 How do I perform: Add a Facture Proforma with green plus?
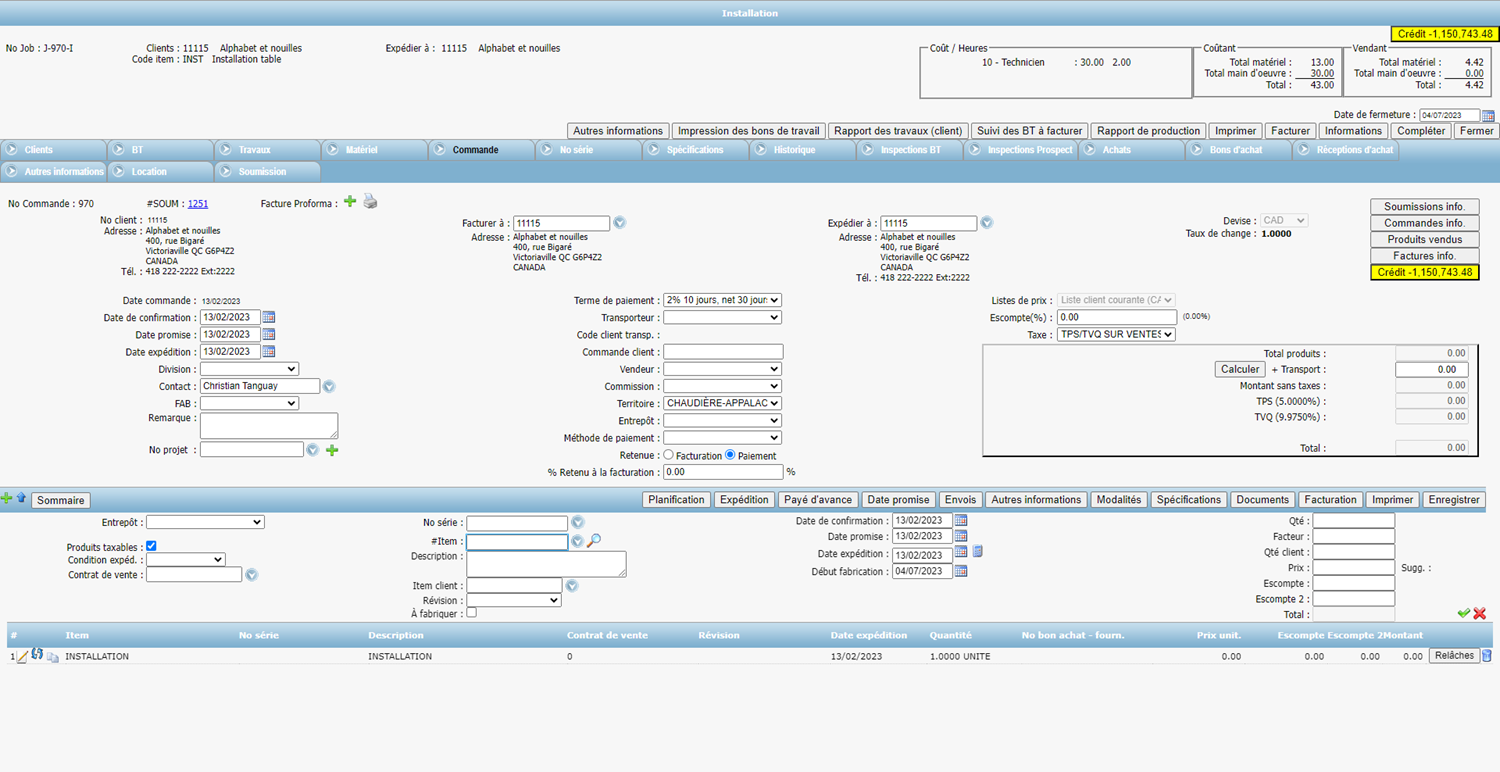click(x=350, y=202)
